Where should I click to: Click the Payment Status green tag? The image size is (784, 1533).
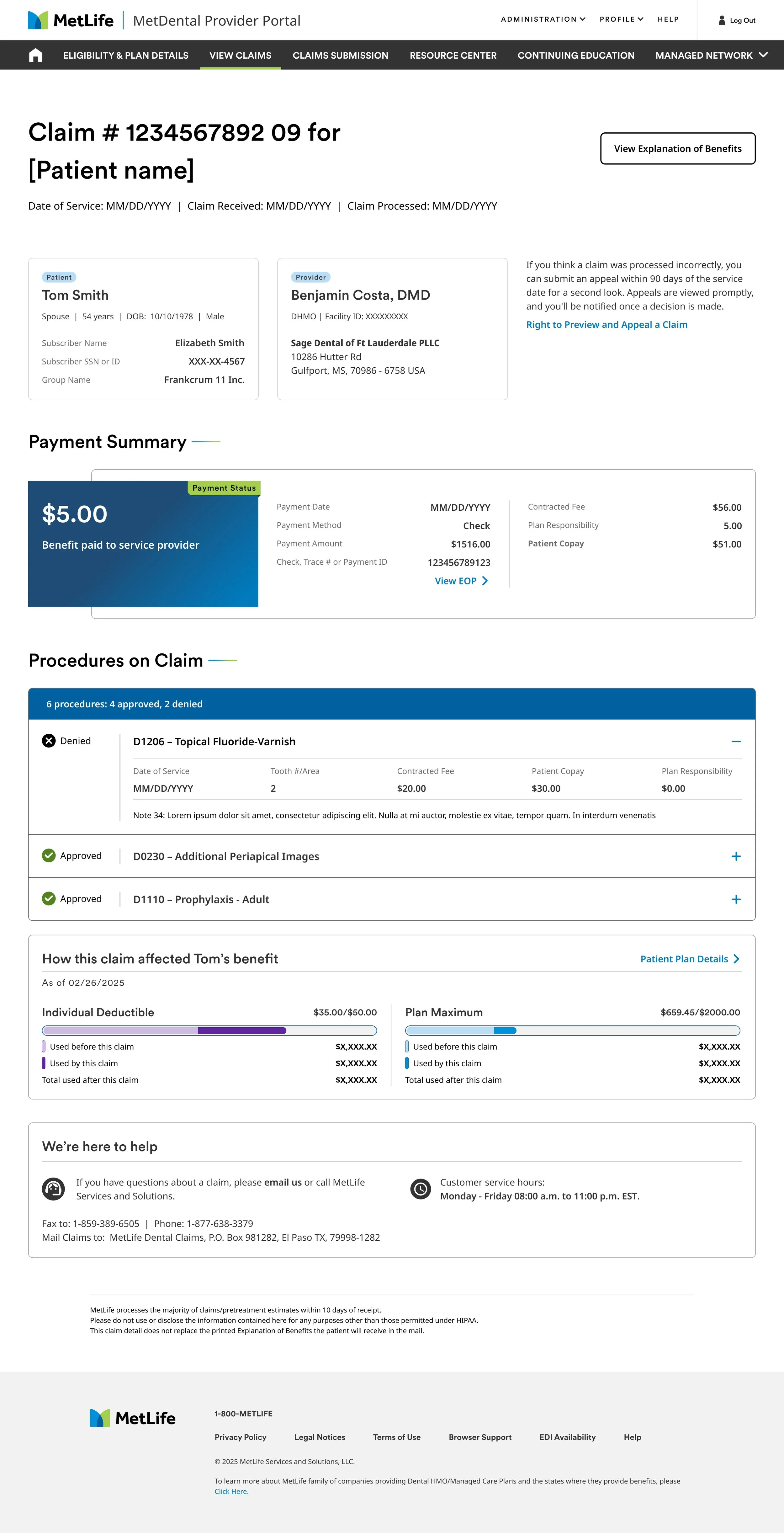(x=224, y=487)
